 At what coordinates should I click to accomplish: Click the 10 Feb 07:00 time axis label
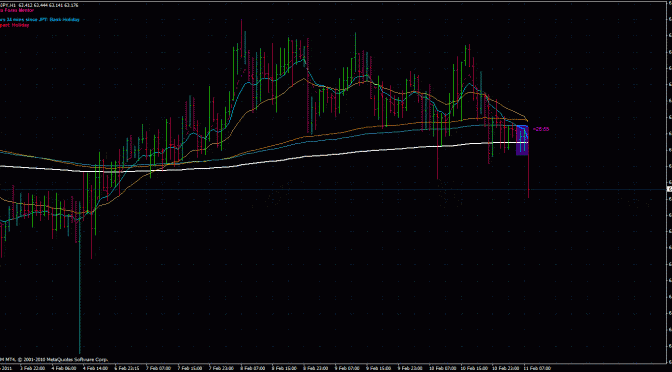click(443, 368)
